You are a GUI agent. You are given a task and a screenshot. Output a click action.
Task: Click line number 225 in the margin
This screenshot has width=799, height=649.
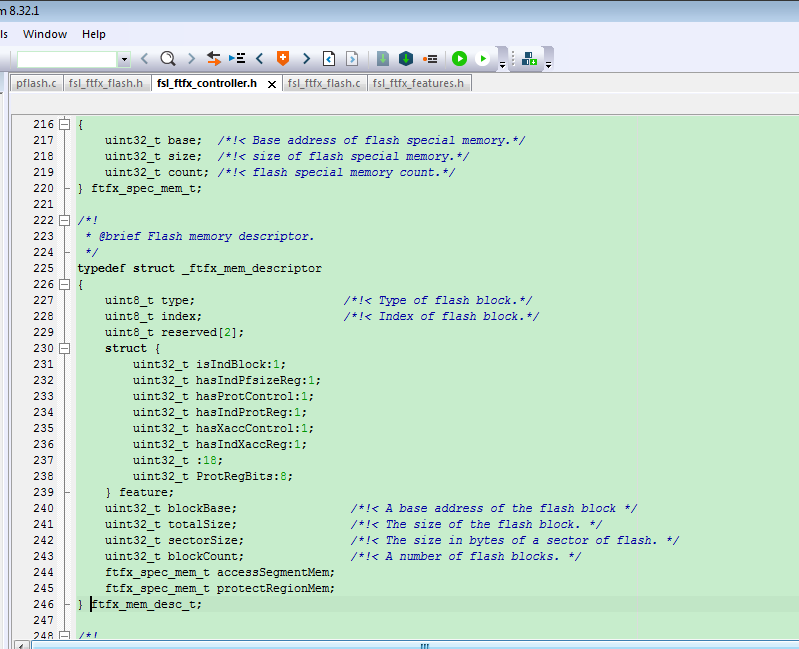tap(43, 268)
